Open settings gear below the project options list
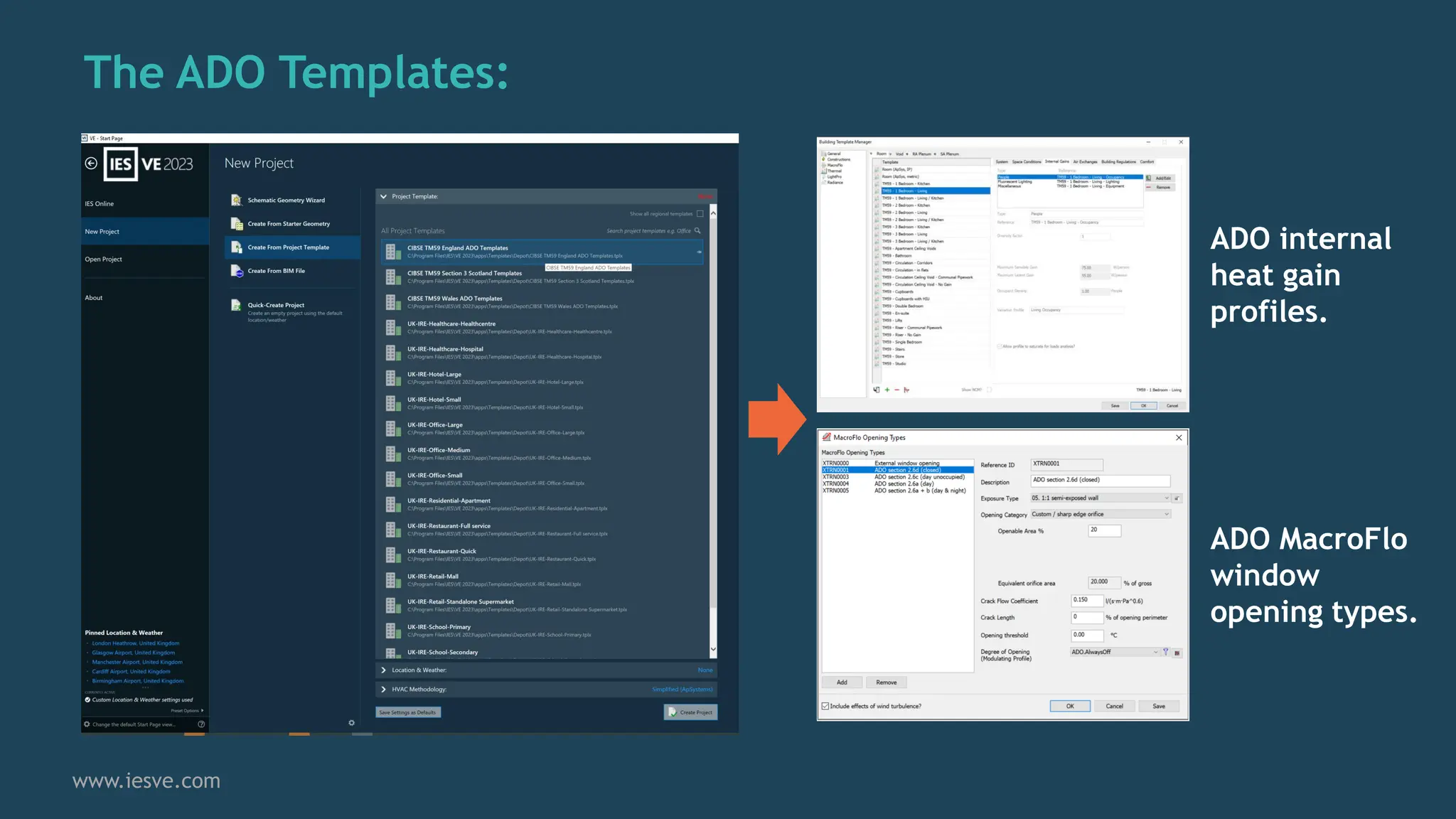 pos(351,723)
